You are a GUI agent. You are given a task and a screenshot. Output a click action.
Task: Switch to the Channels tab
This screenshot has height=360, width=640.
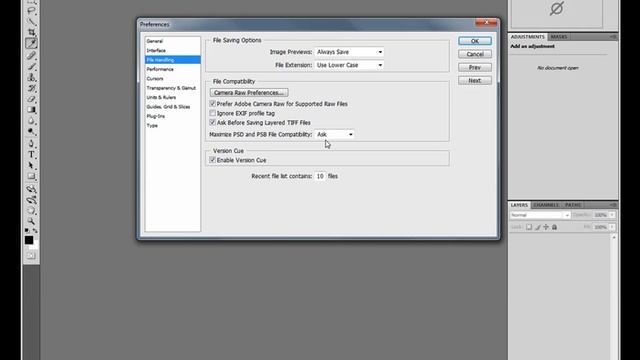pos(546,205)
